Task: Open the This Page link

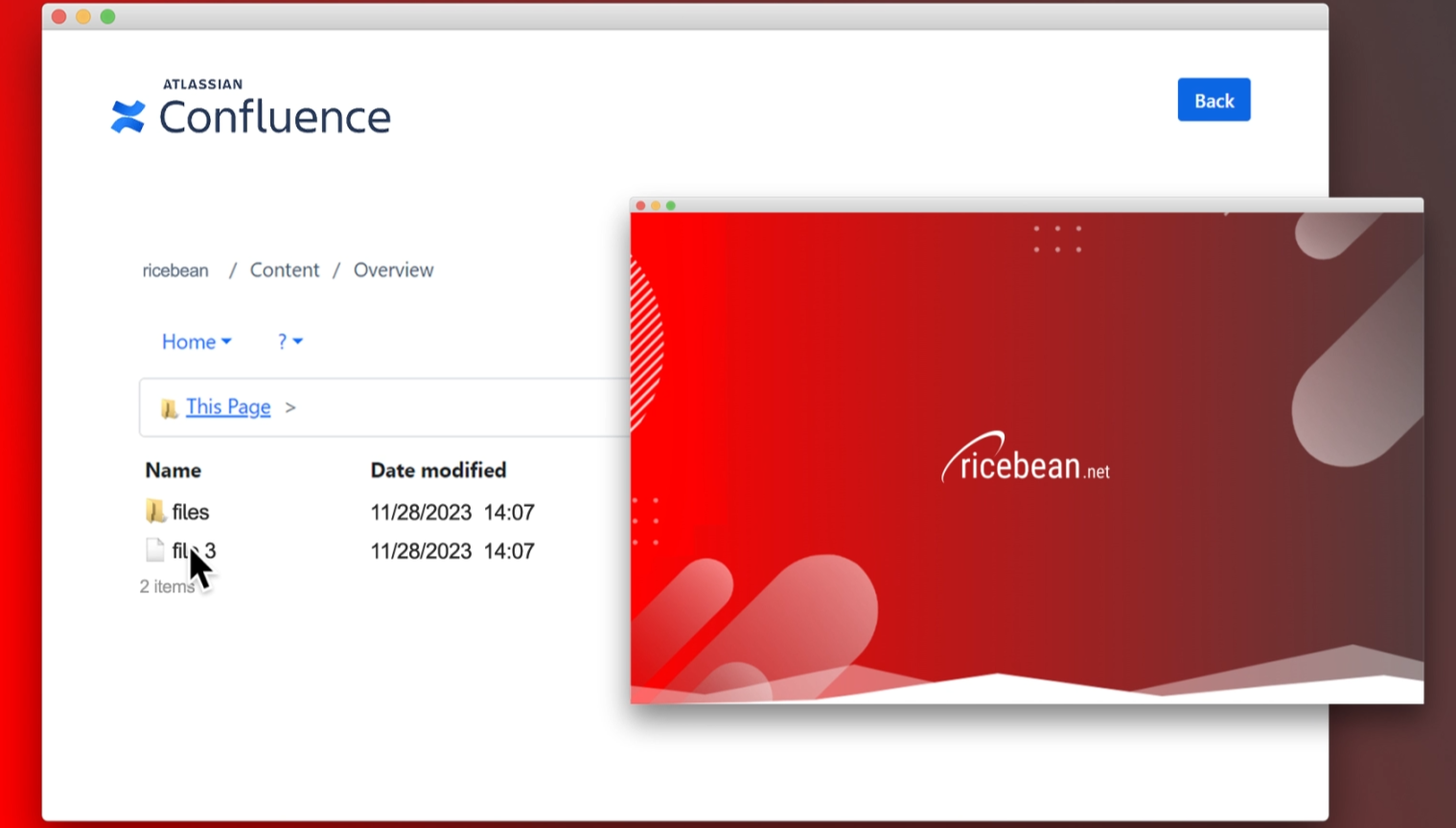Action: tap(228, 406)
